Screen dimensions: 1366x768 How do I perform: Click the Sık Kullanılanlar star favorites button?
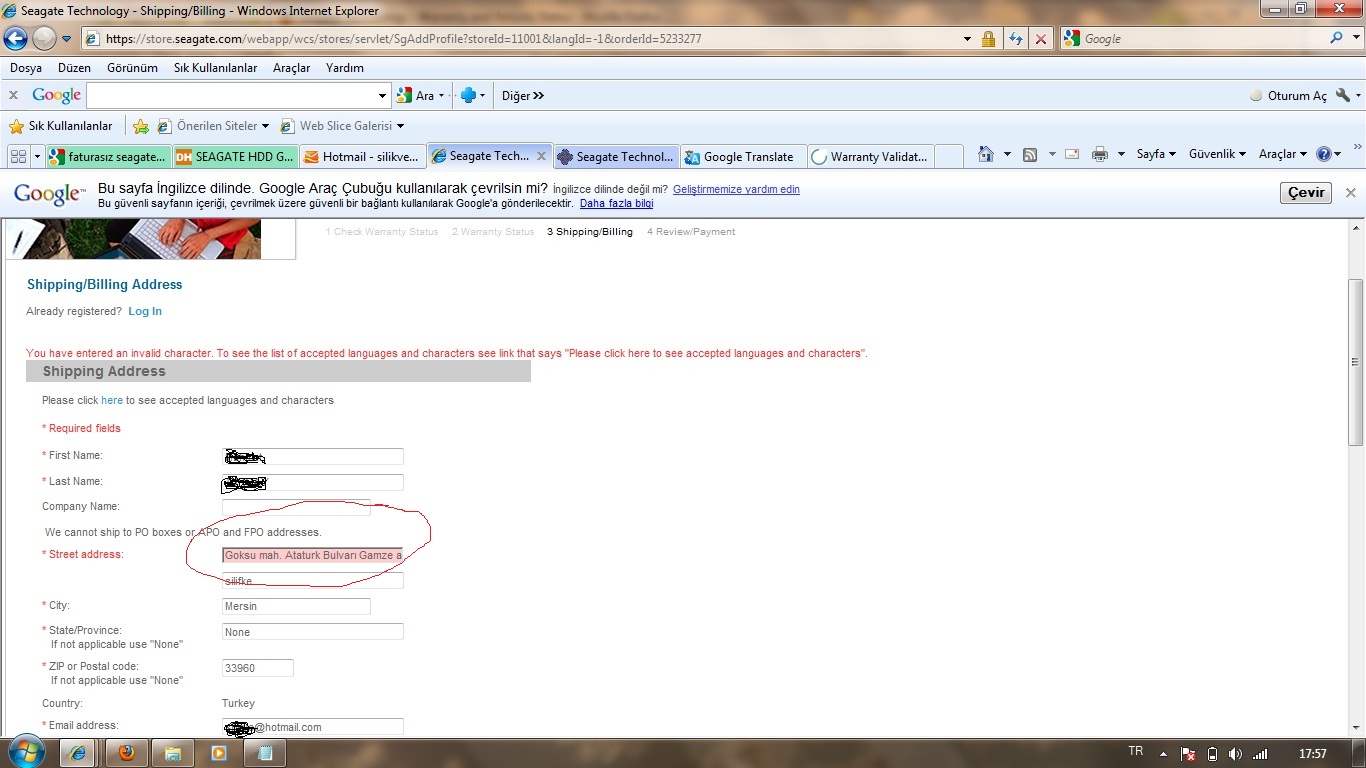61,126
